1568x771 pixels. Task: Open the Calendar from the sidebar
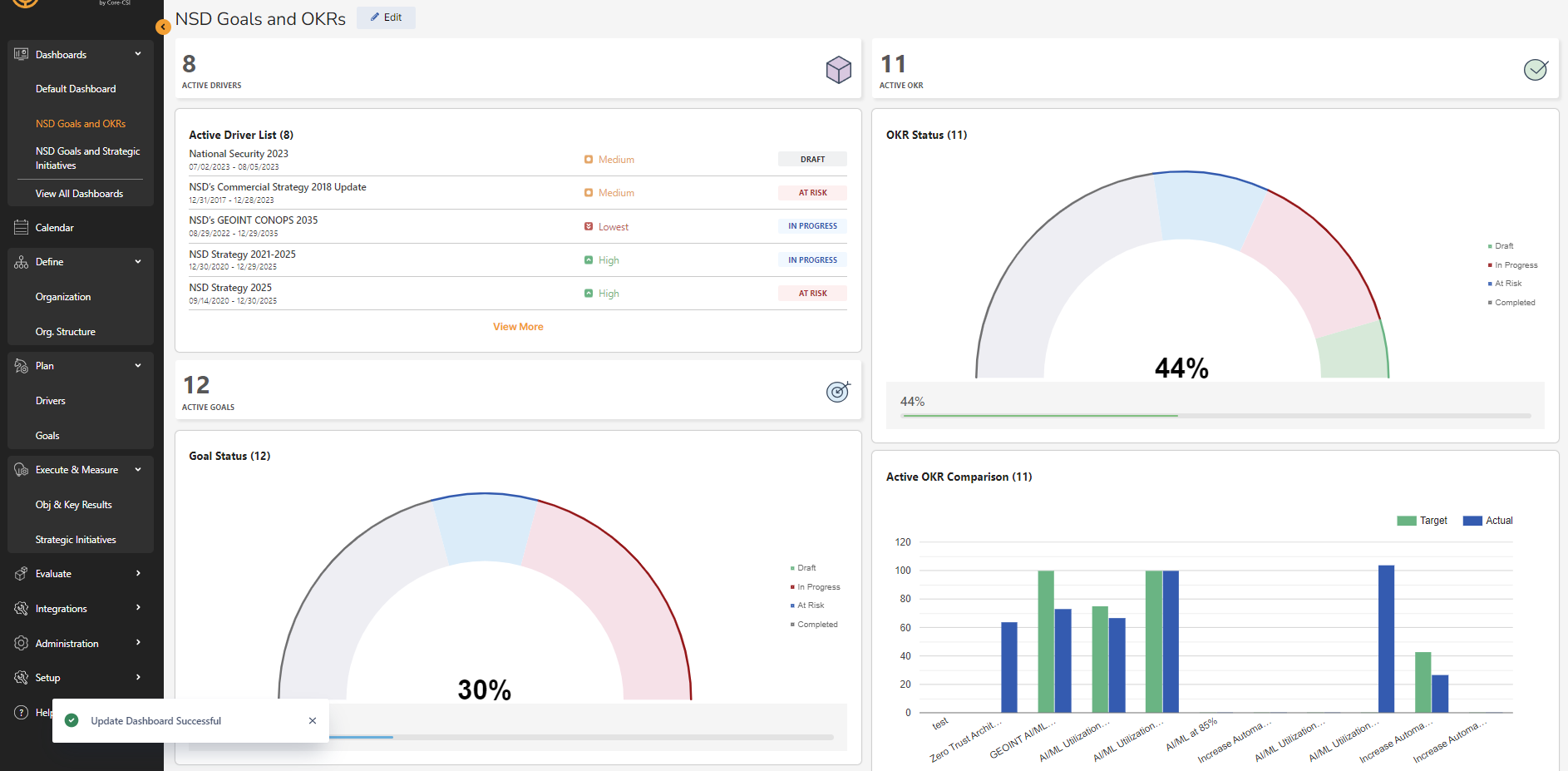pos(55,227)
